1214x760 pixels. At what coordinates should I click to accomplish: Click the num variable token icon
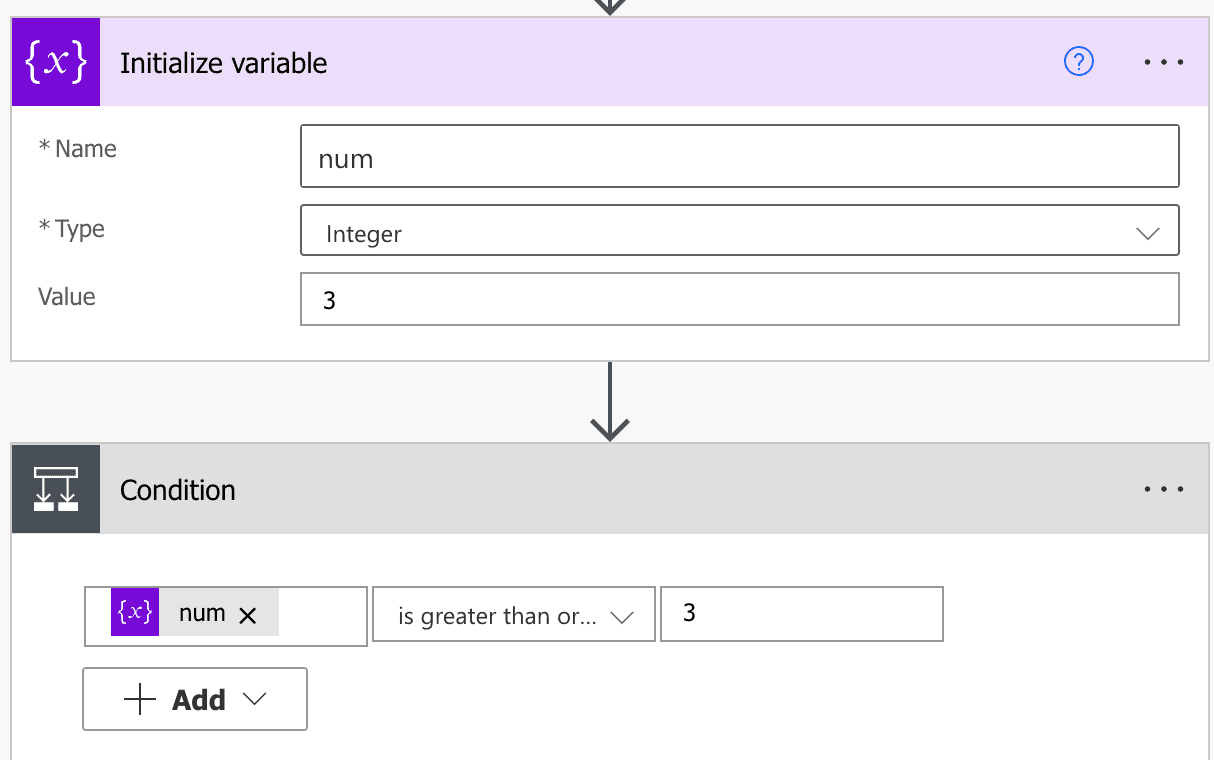pyautogui.click(x=134, y=612)
